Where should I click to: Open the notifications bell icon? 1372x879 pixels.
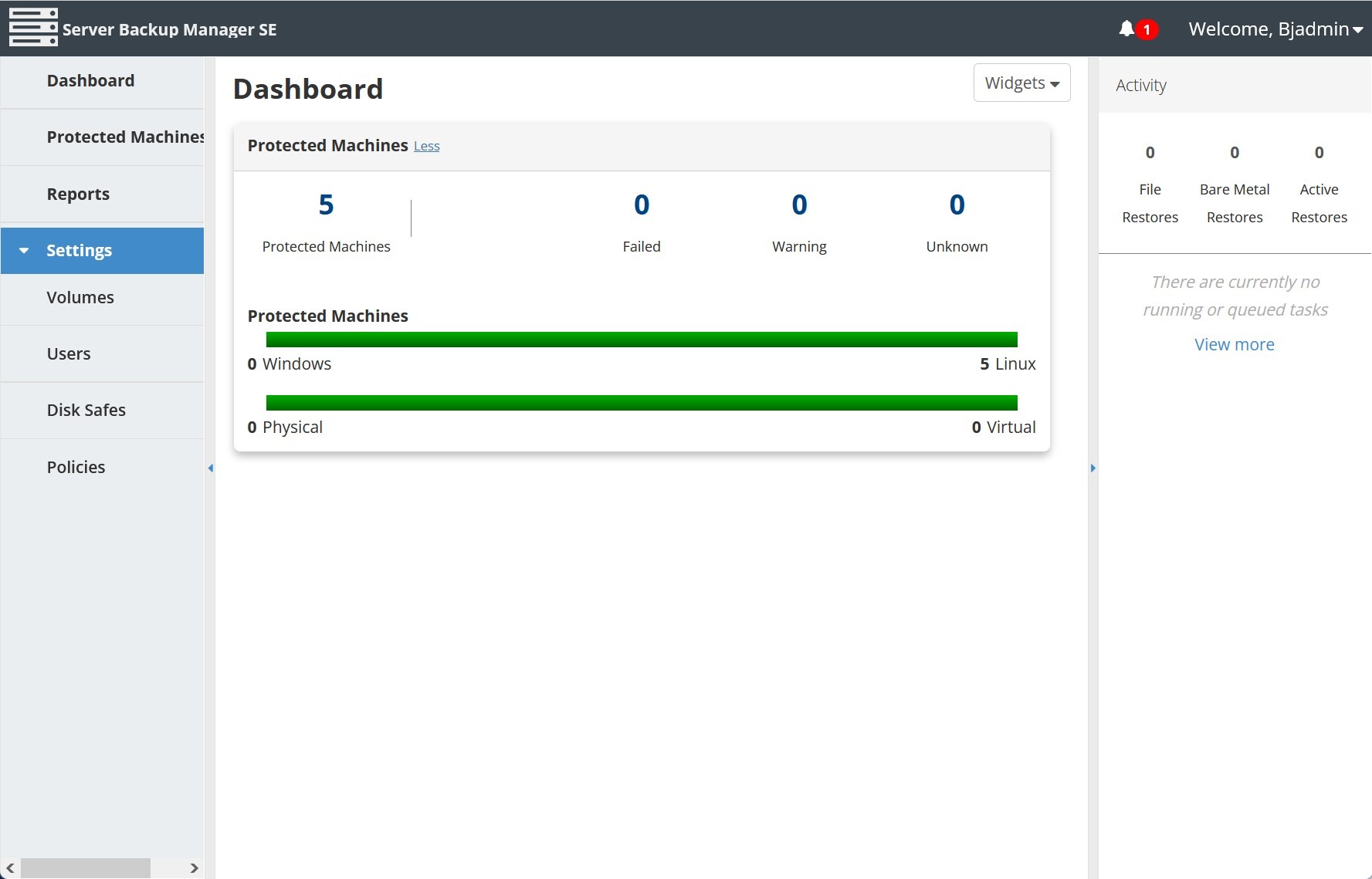coord(1126,29)
